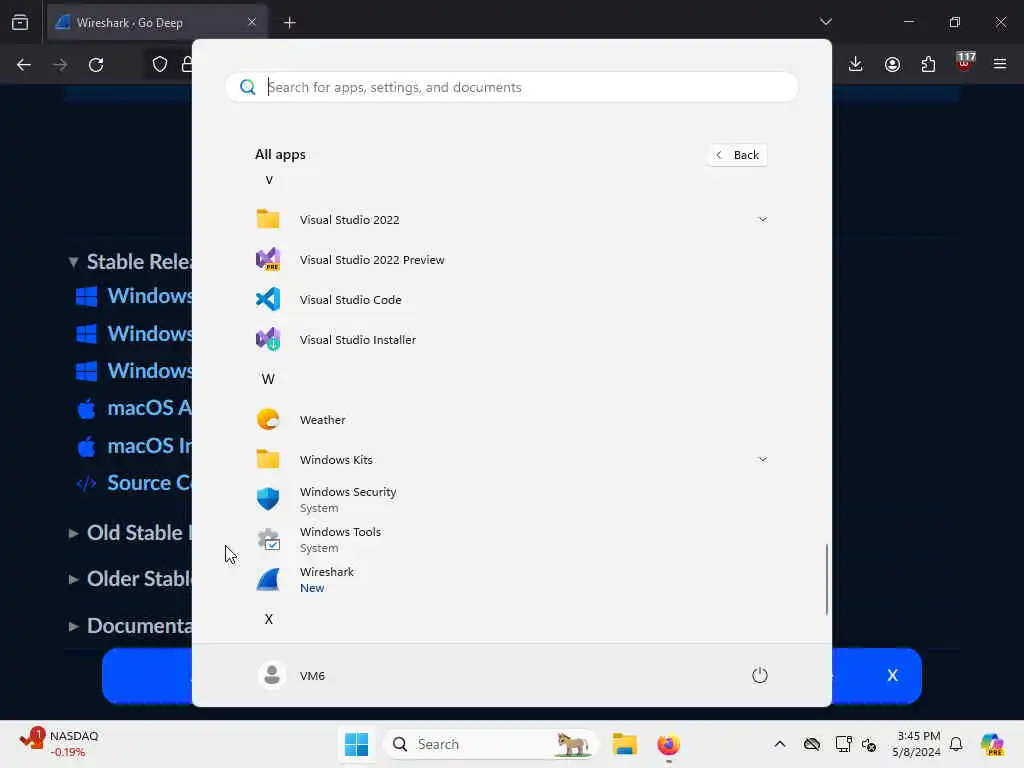
Task: Launch the newly installed Wireshark app
Action: [511, 579]
